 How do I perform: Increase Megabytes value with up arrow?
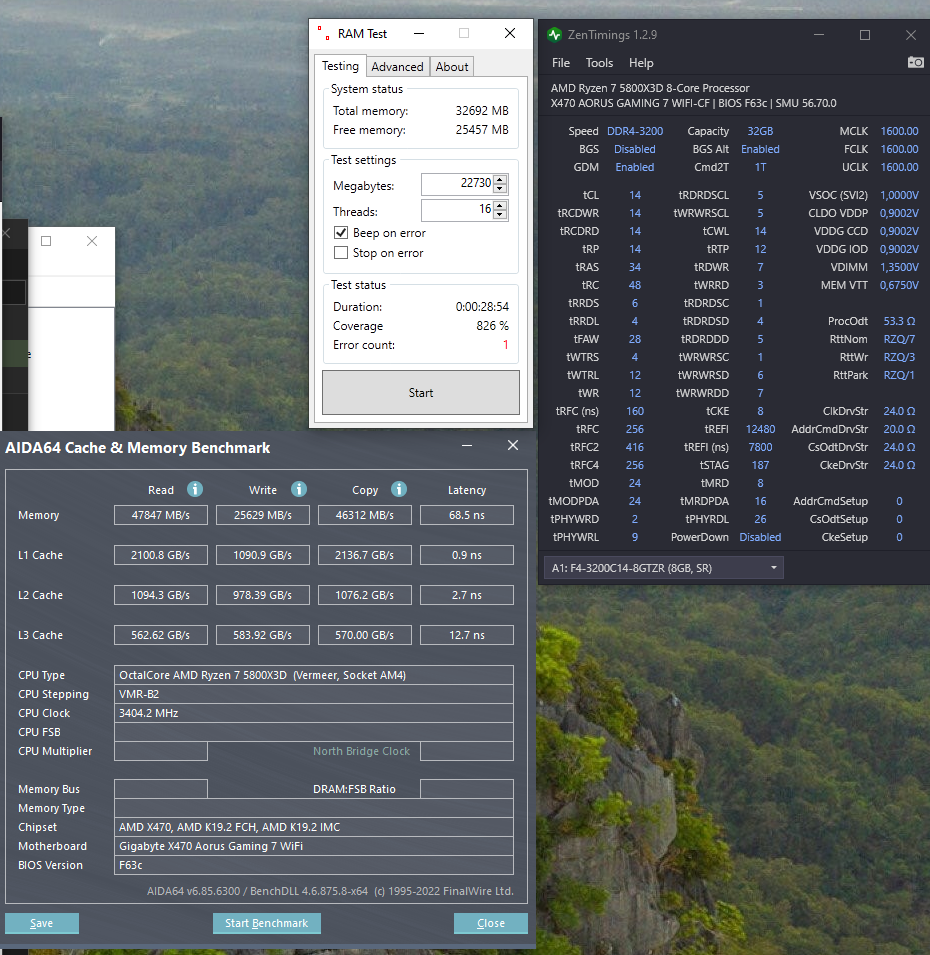[500, 180]
